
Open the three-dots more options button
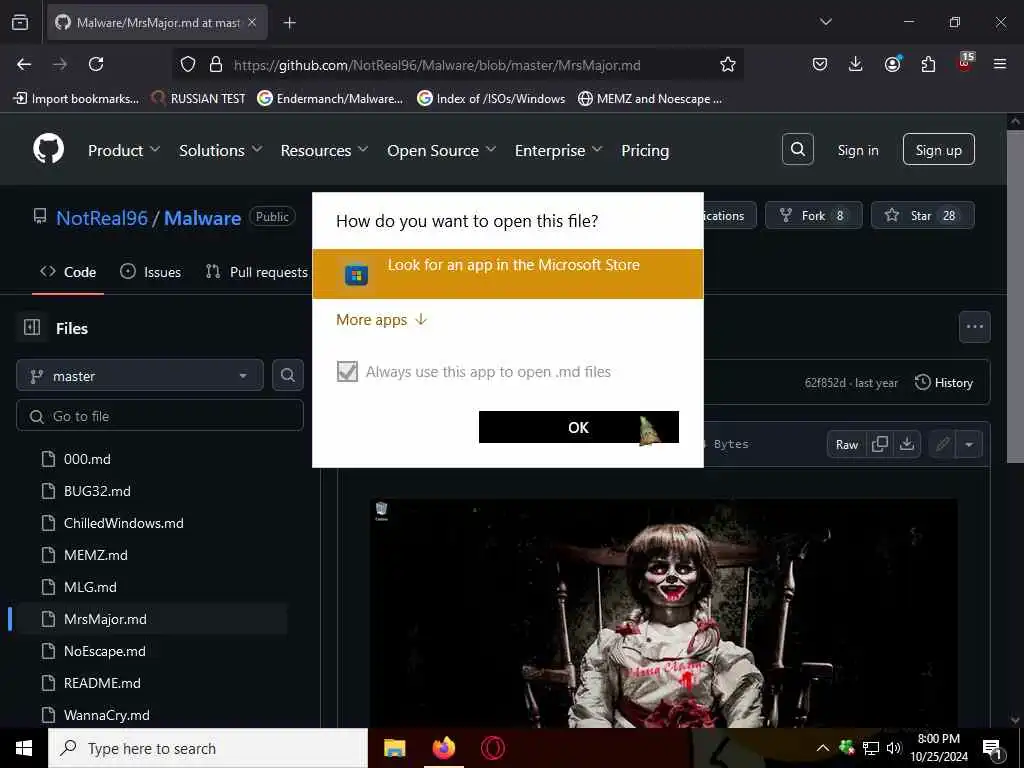(974, 327)
